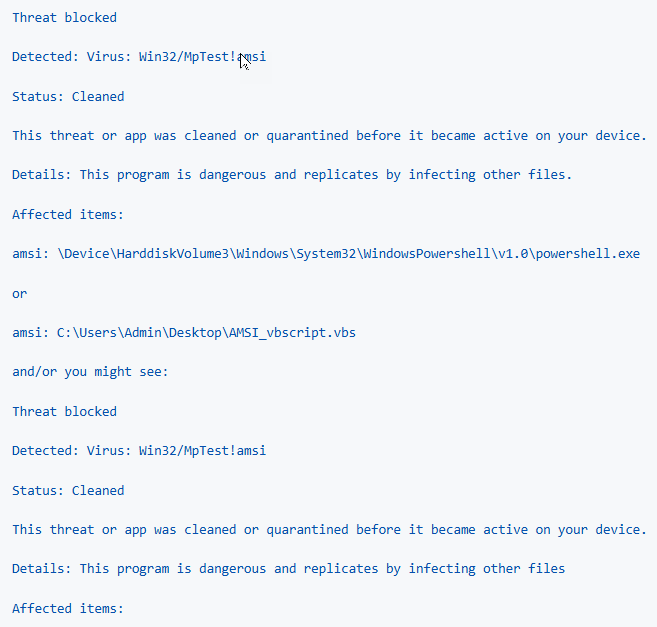Click the word "powershell.exe" in path
657x627 pixels.
coord(588,254)
